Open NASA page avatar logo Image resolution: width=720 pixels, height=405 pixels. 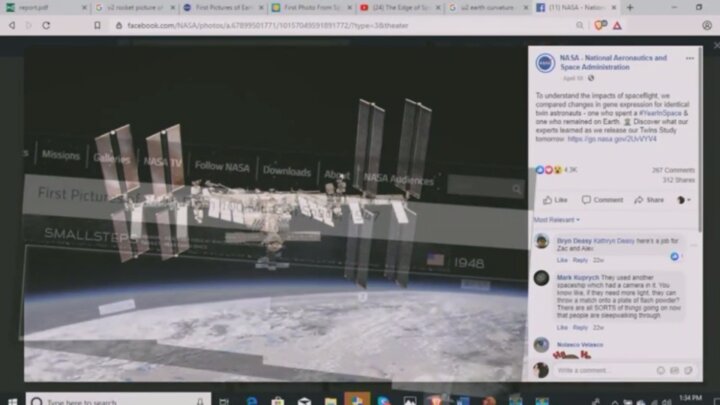point(545,63)
